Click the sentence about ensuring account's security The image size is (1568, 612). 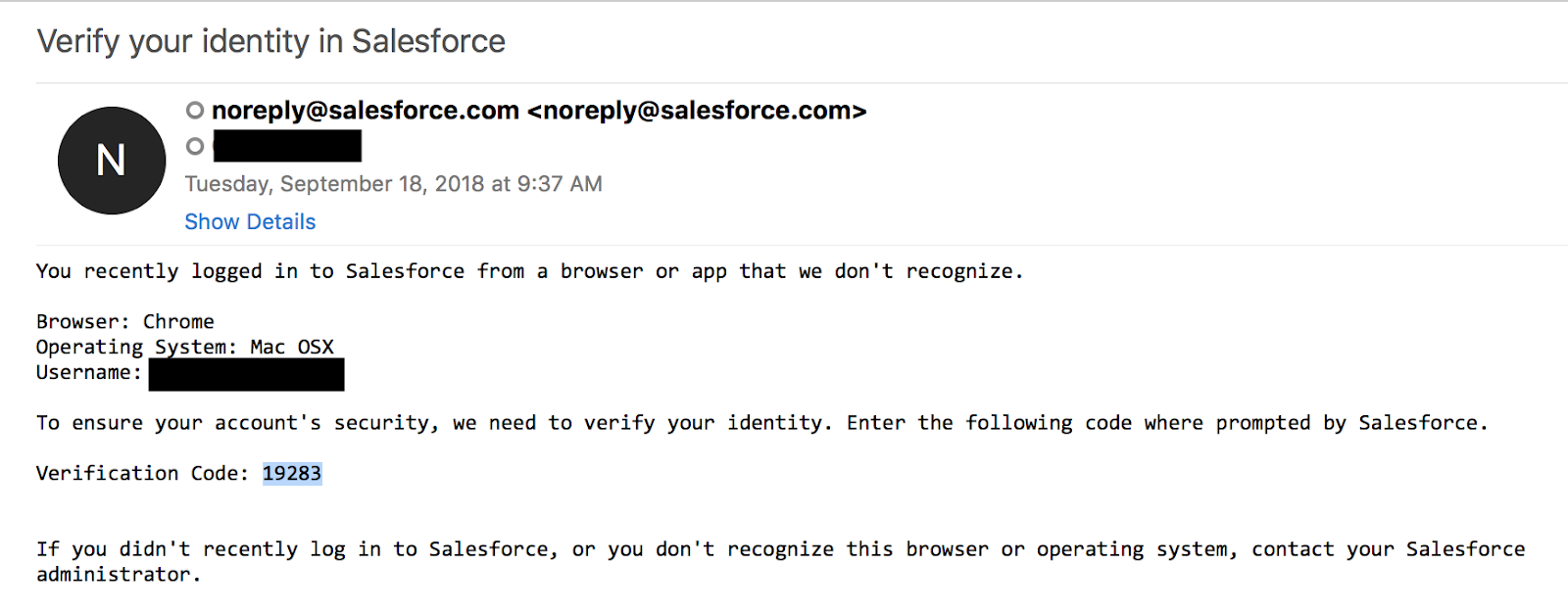[x=434, y=423]
